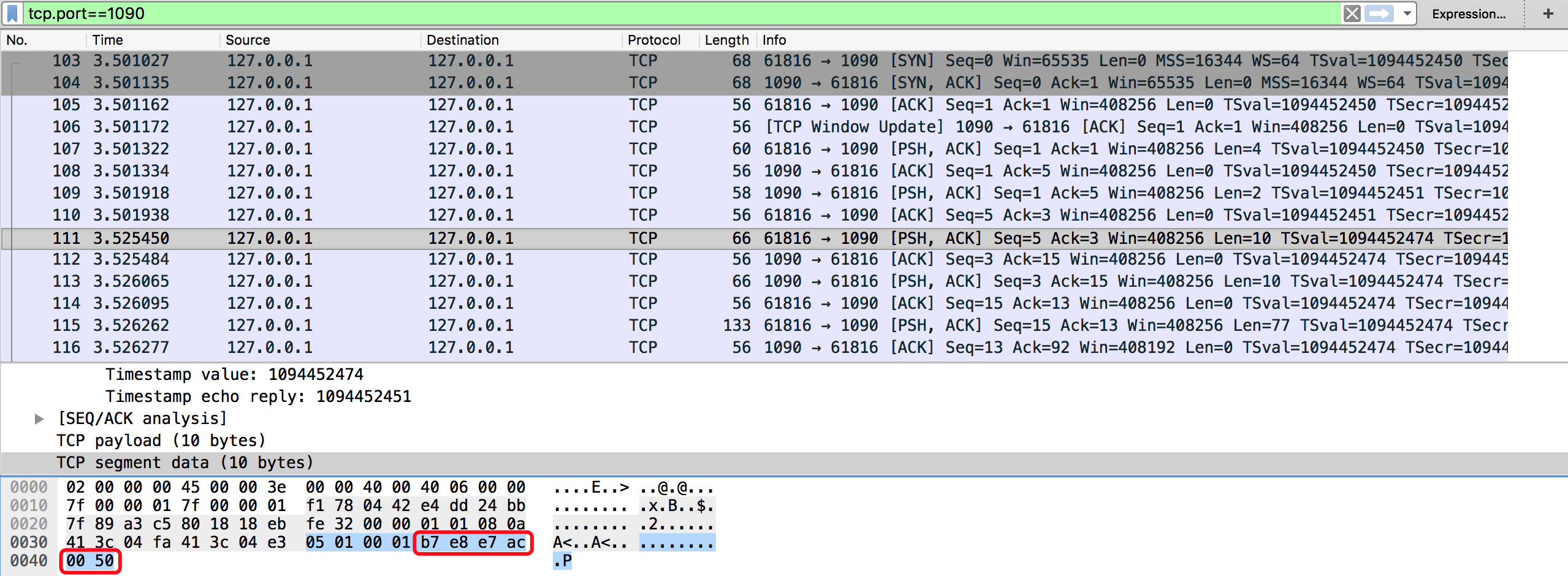Sort packets by the No. column header

17,40
